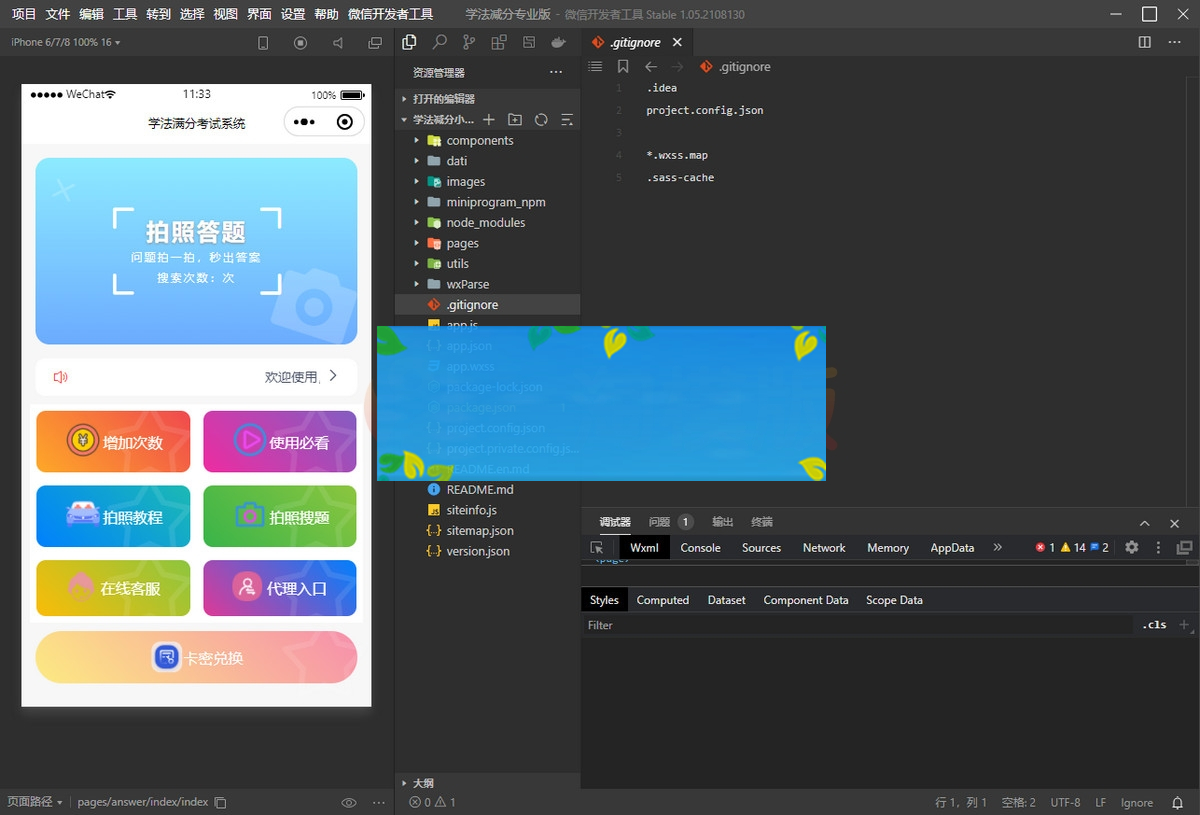Open the source control branch icon
The height and width of the screenshot is (815, 1200).
pos(469,43)
